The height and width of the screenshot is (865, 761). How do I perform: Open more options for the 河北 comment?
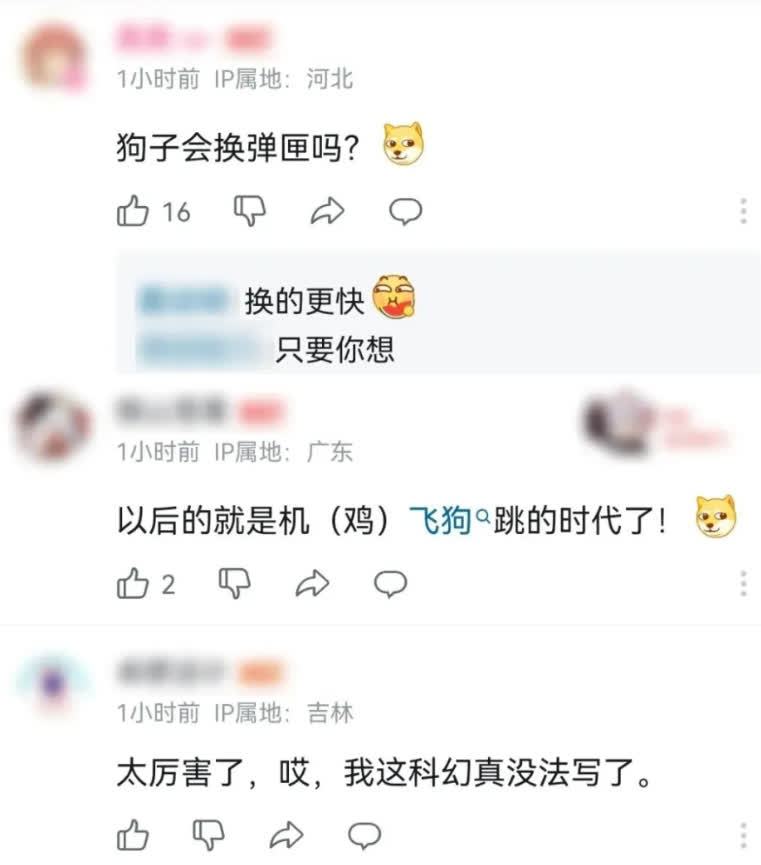click(743, 211)
